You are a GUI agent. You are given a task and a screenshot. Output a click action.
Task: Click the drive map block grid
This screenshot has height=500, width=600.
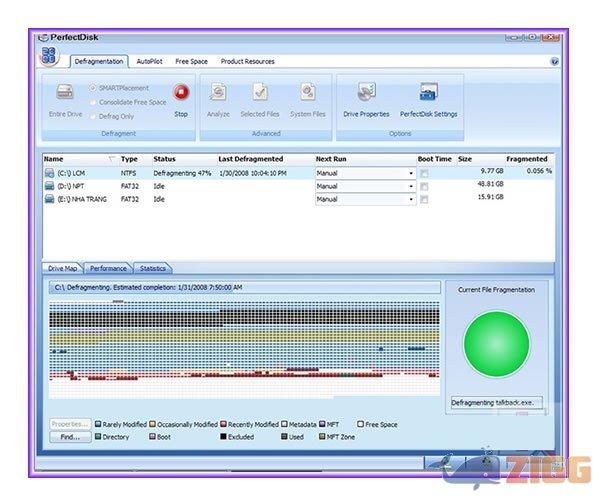pyautogui.click(x=244, y=349)
